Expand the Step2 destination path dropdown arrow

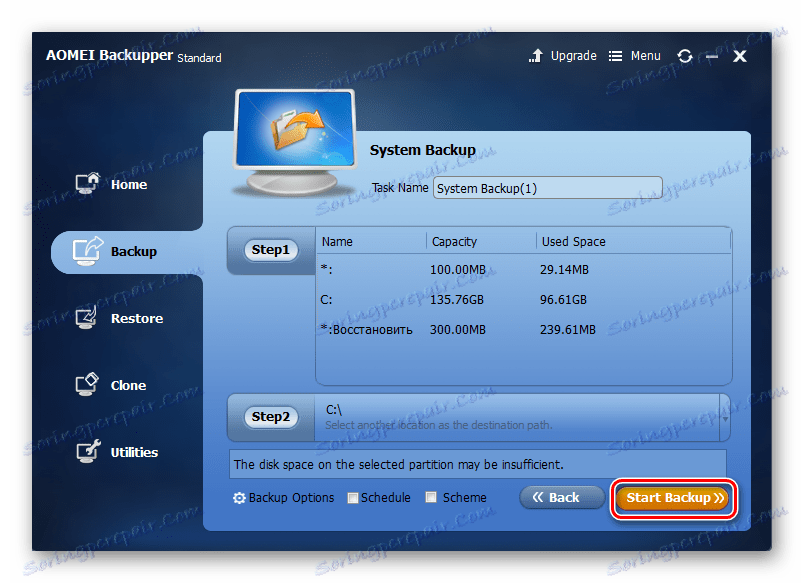pos(725,419)
